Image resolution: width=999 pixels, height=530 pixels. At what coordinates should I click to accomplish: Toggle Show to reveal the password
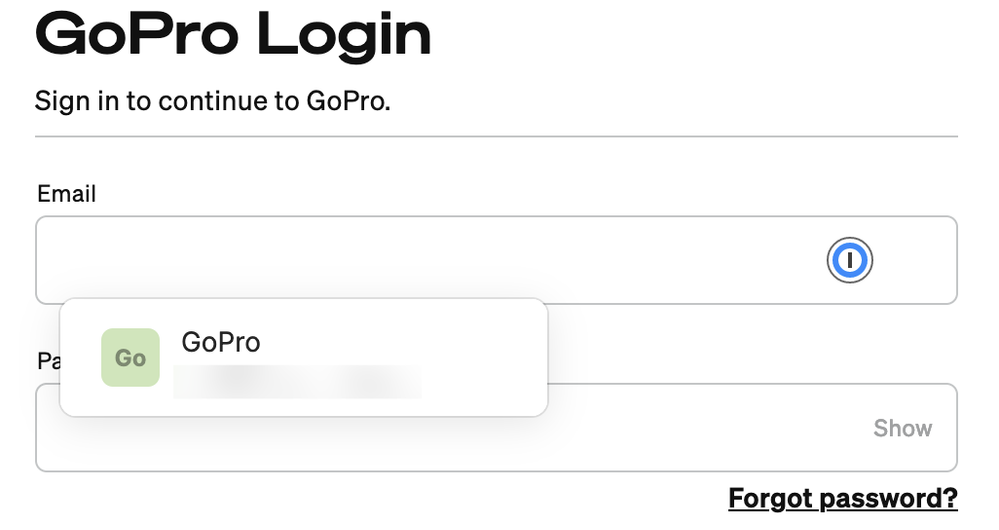902,428
